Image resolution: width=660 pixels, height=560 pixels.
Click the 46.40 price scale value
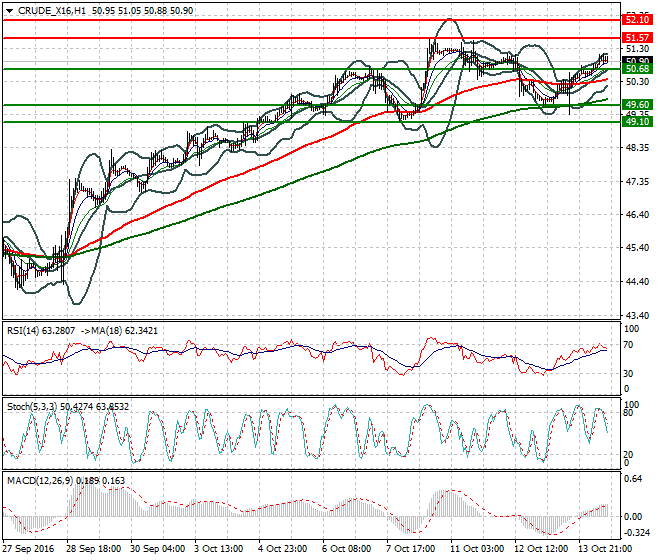pos(637,215)
